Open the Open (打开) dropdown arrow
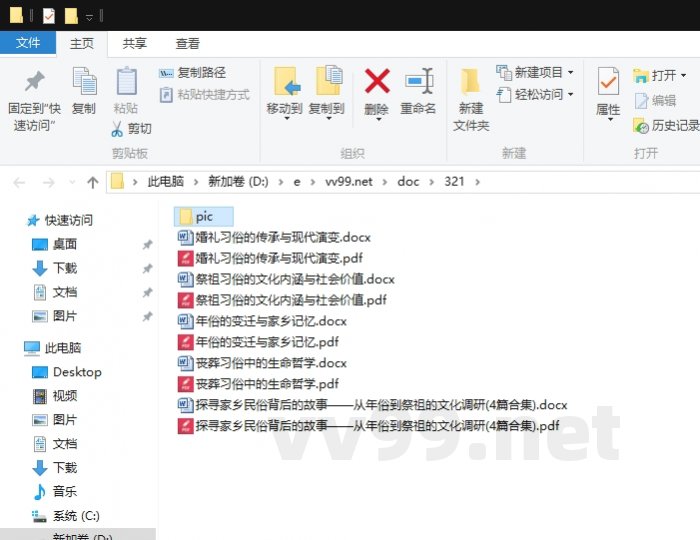Screen dimensions: 700x540 683,75
